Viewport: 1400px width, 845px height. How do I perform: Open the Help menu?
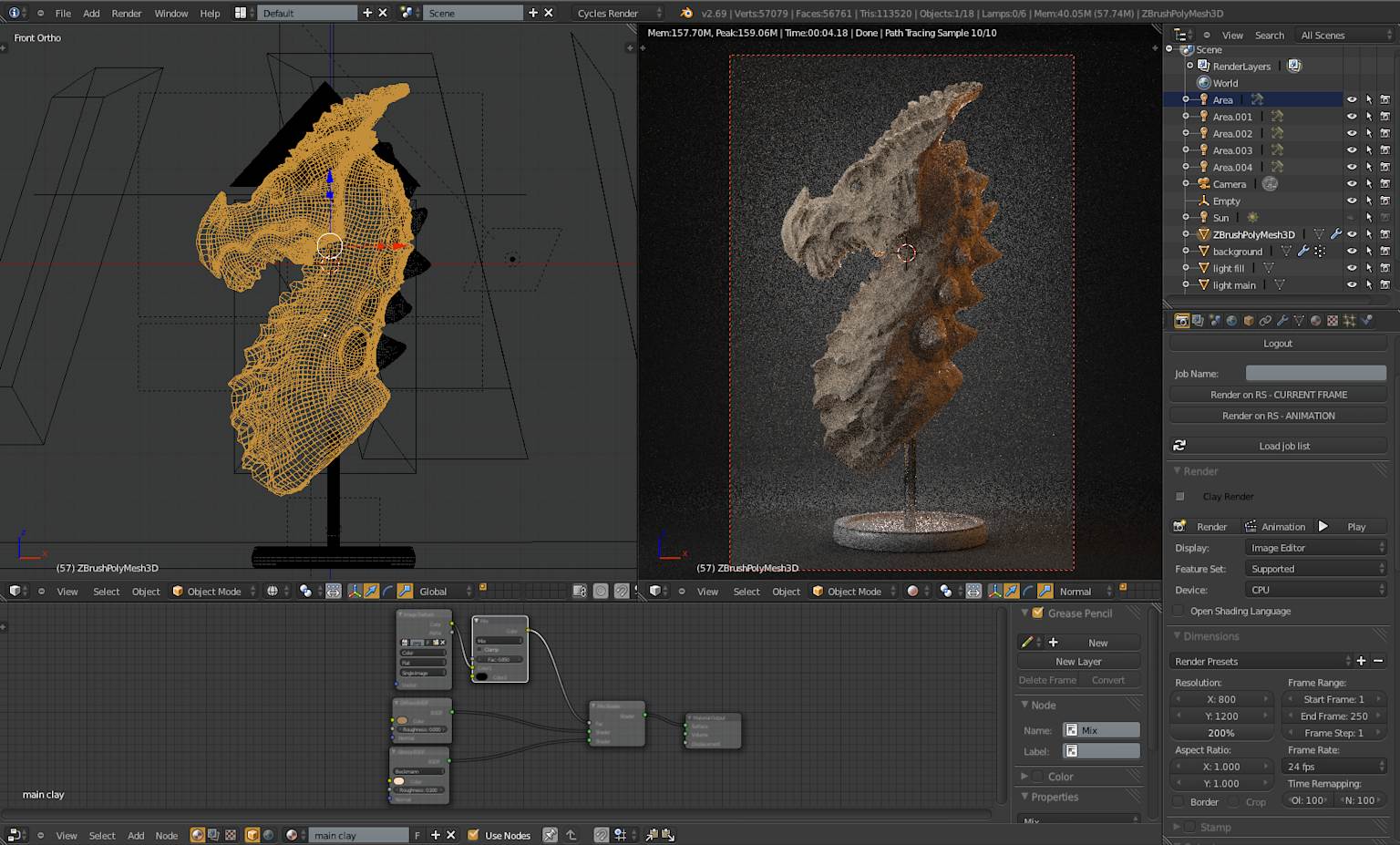[210, 13]
